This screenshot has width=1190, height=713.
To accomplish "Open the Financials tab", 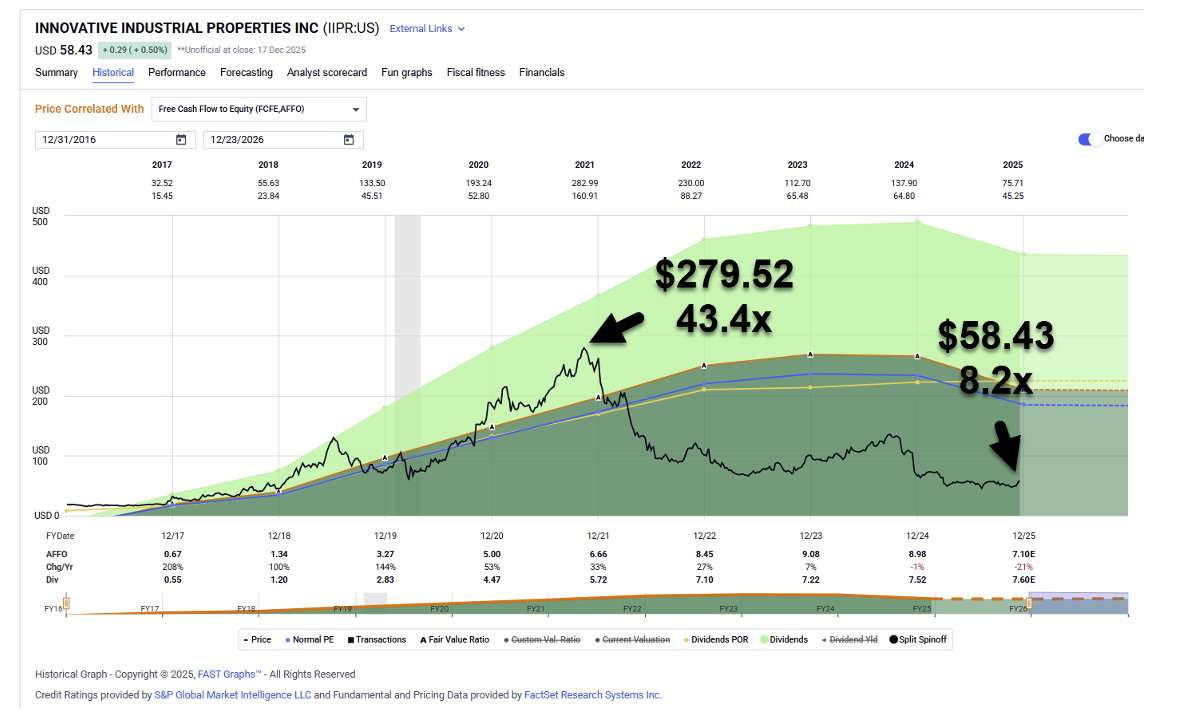I will [x=541, y=73].
